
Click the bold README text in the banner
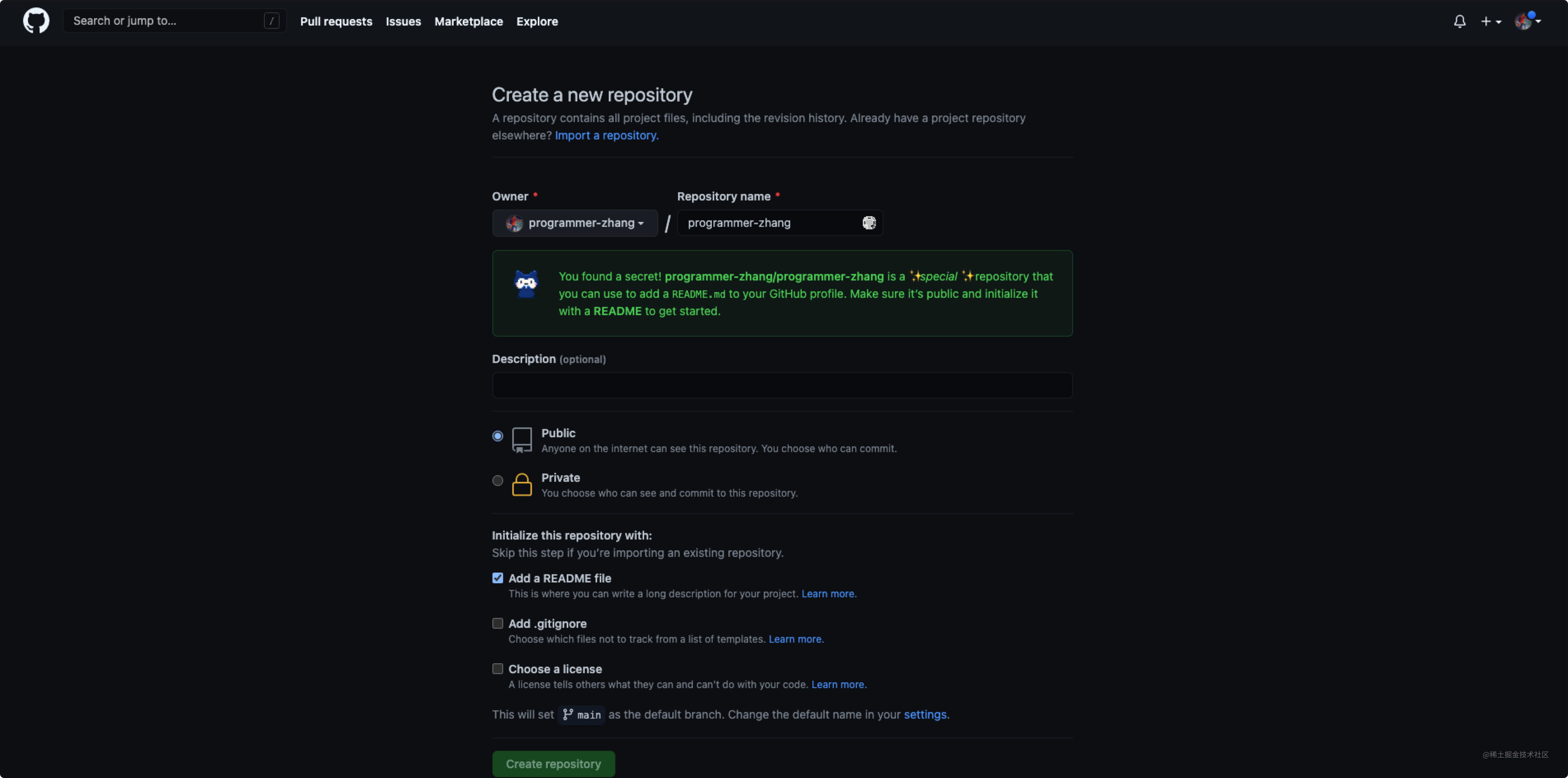point(617,311)
